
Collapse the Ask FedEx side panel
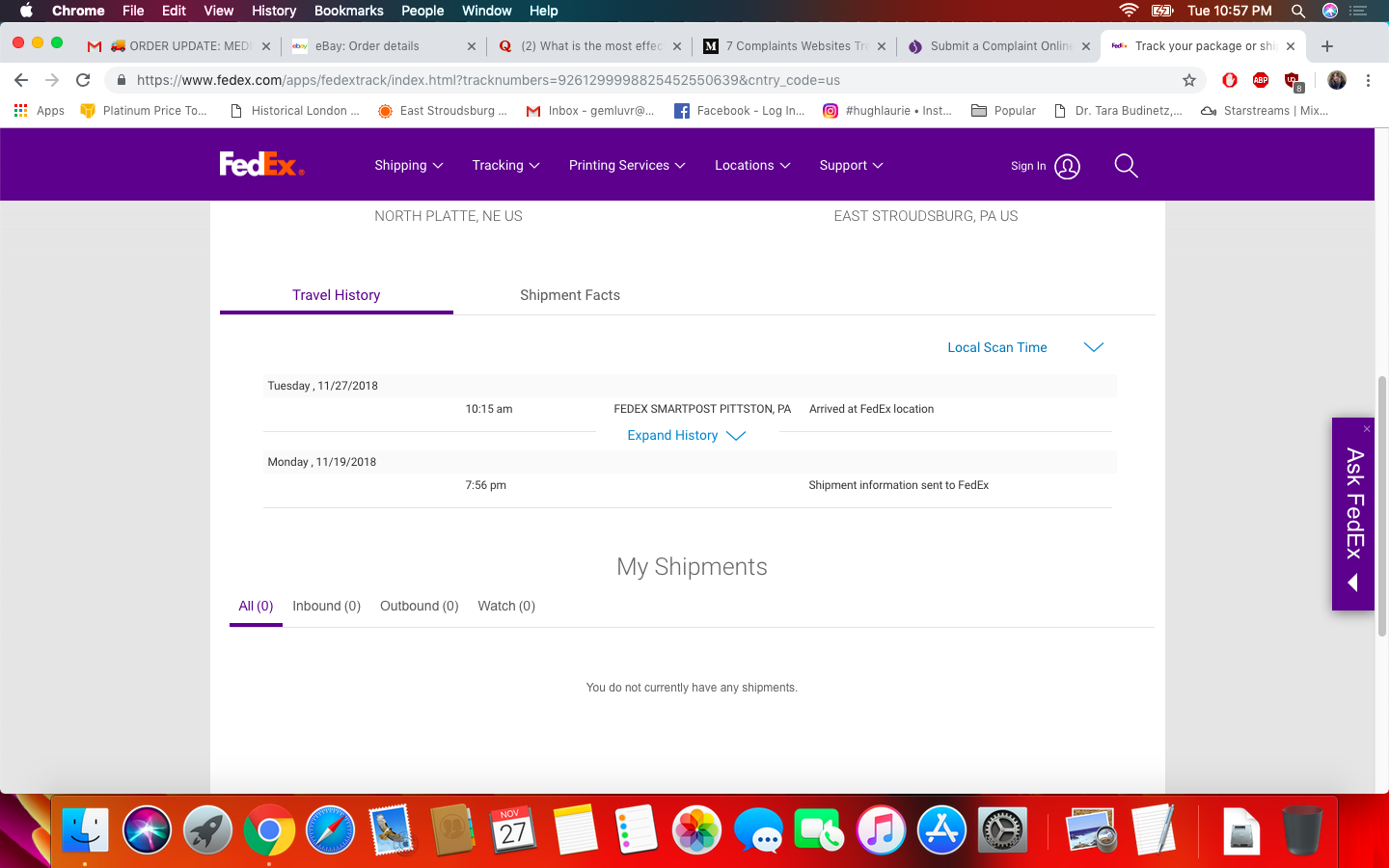[1352, 583]
